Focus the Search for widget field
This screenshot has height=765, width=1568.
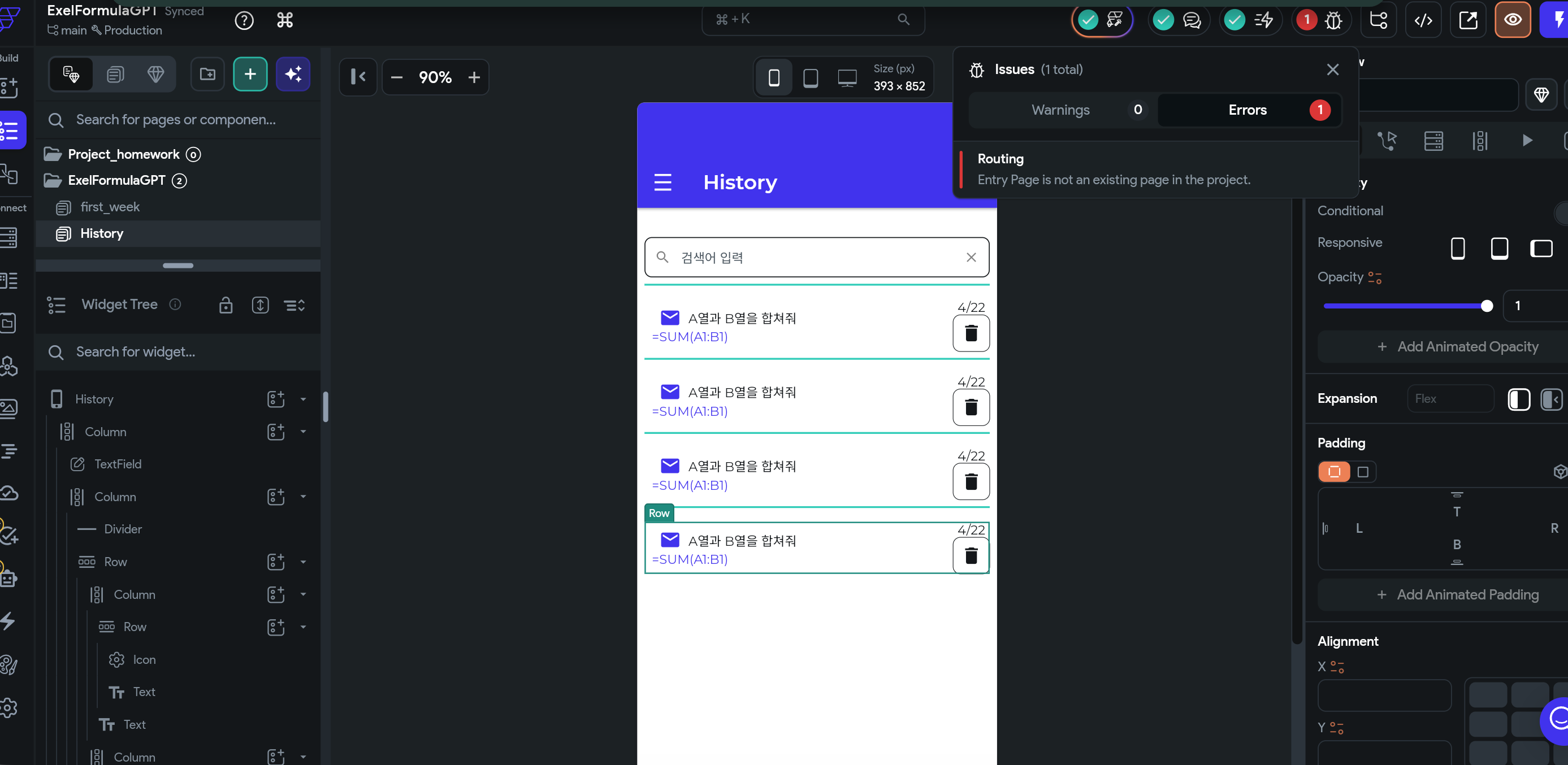[176, 353]
